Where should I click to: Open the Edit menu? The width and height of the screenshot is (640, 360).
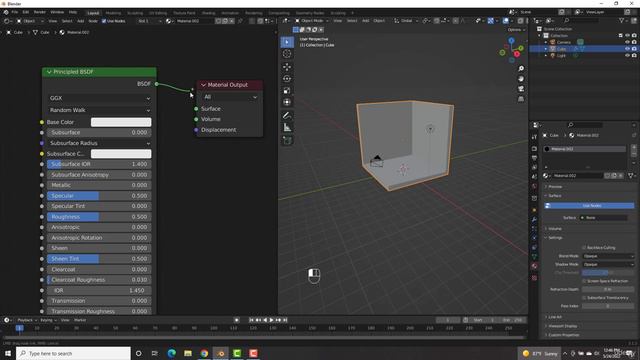pos(26,12)
